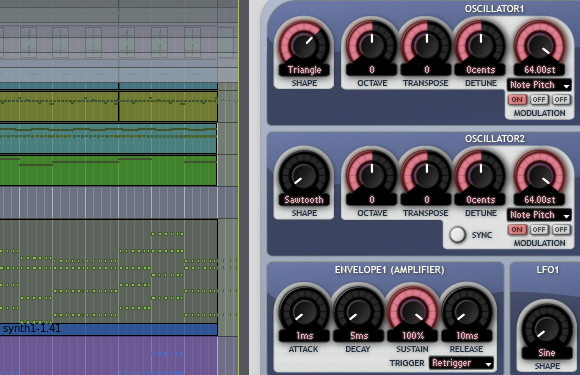Toggle Oscillator1 modulation ON button
This screenshot has width=580, height=375.
coord(517,99)
